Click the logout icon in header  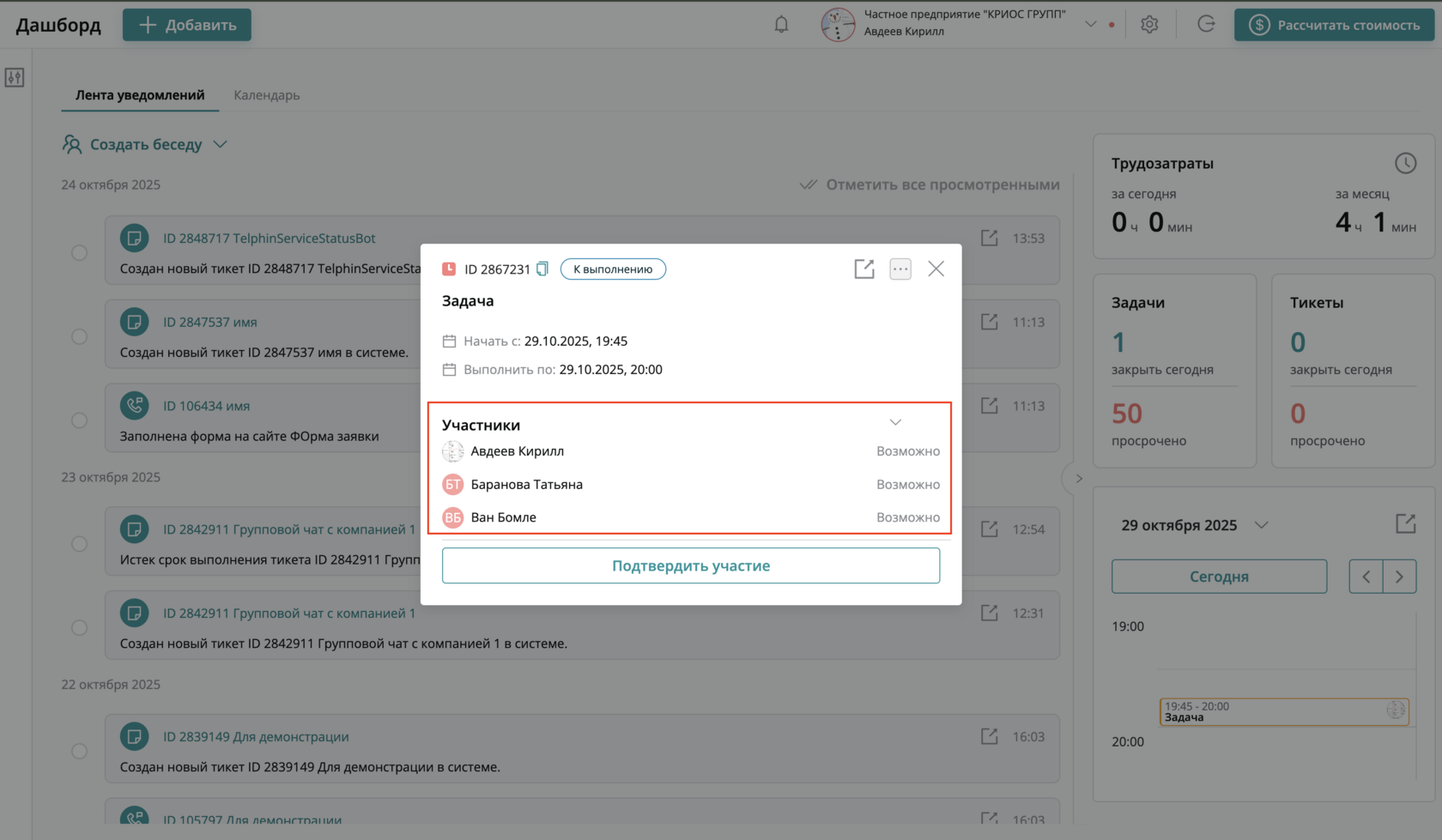click(x=1206, y=25)
